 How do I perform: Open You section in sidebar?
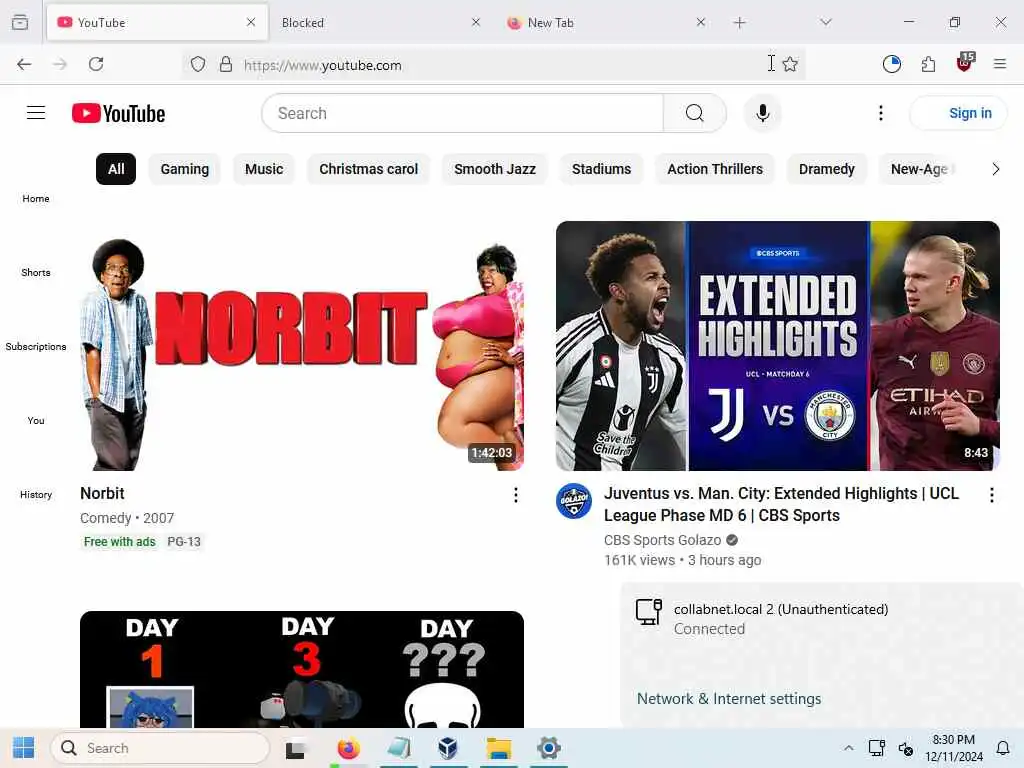(36, 421)
